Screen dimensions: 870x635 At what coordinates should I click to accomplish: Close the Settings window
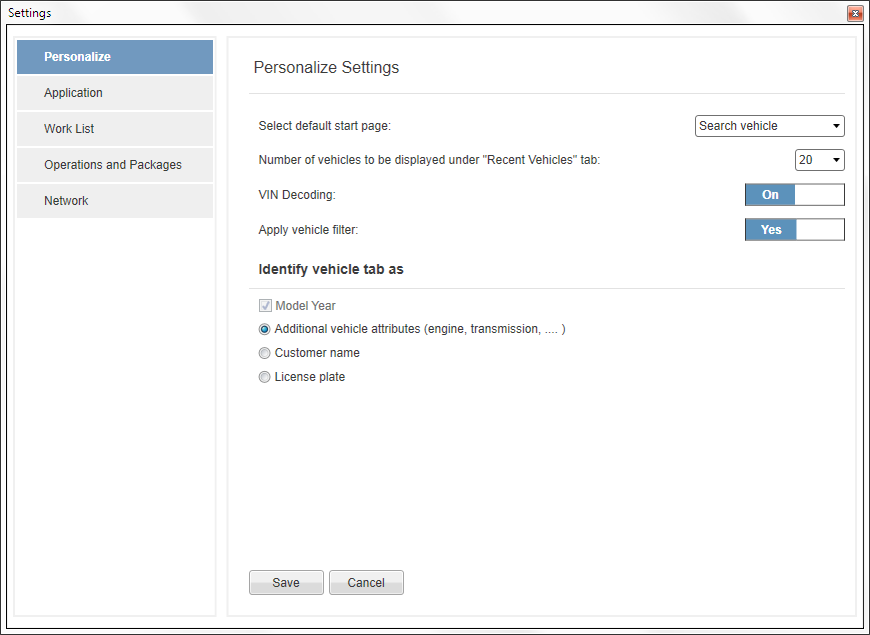tap(855, 13)
